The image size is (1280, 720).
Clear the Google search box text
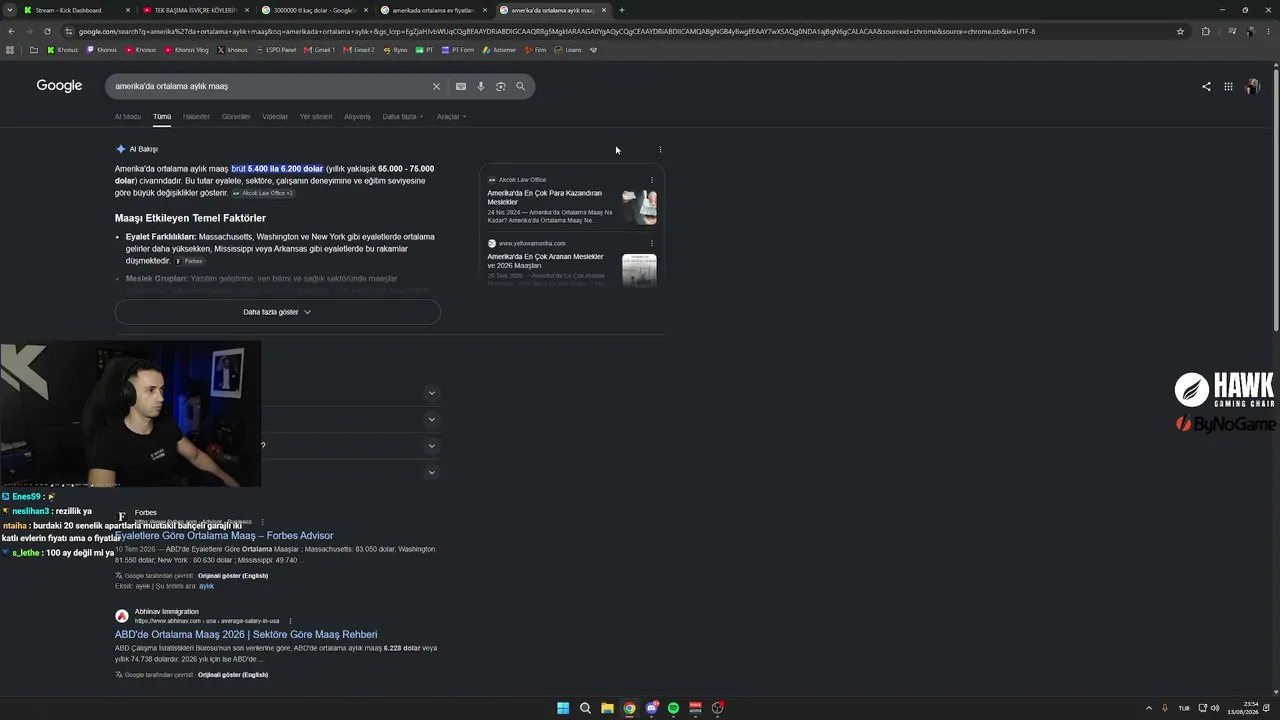436,87
